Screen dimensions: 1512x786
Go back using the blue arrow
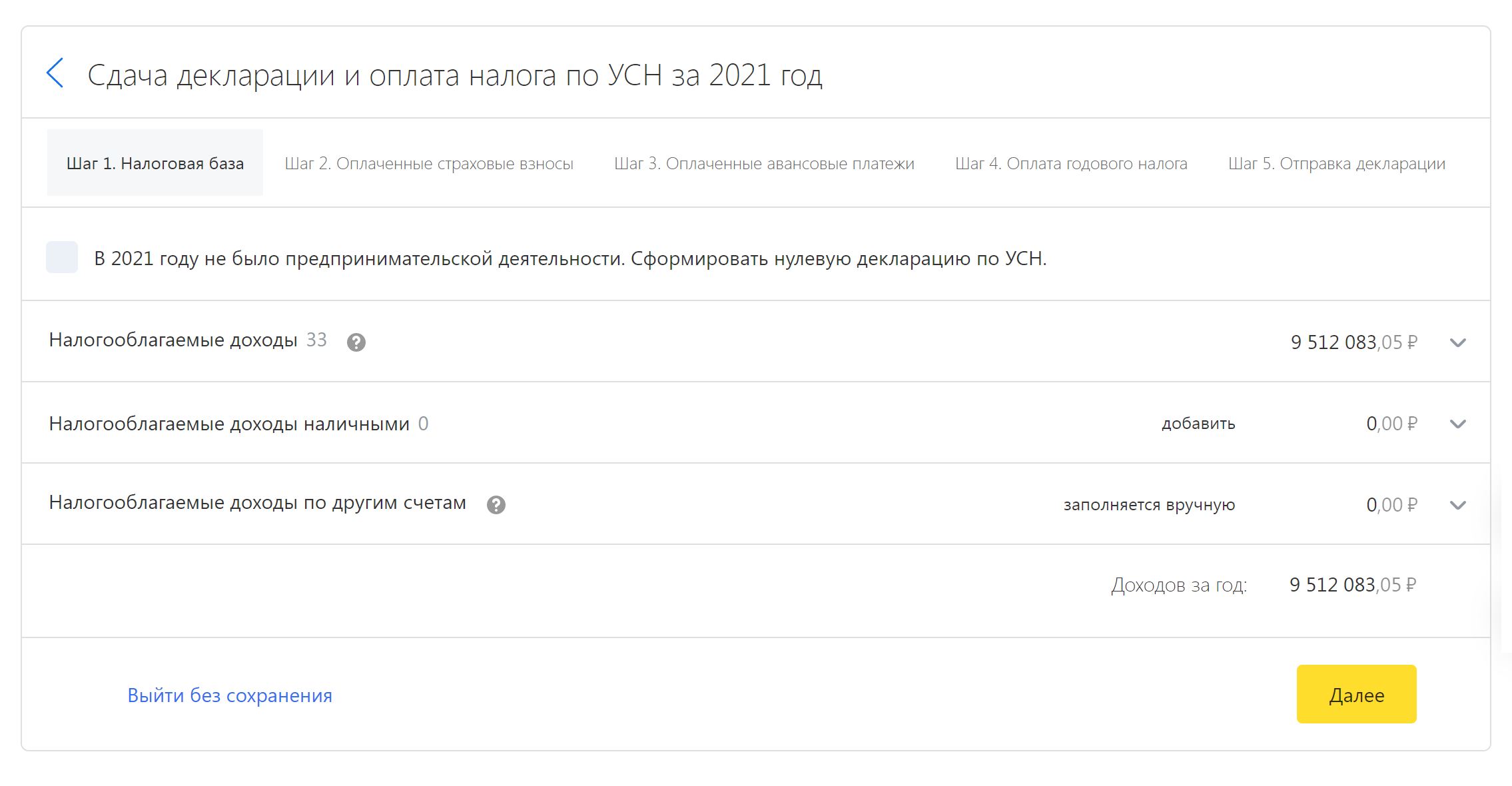(x=55, y=73)
